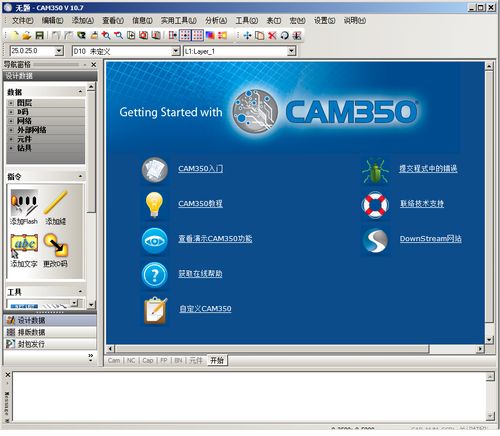Click the Add Text abc icon
Viewport: 500px width, 436px height.
24,245
